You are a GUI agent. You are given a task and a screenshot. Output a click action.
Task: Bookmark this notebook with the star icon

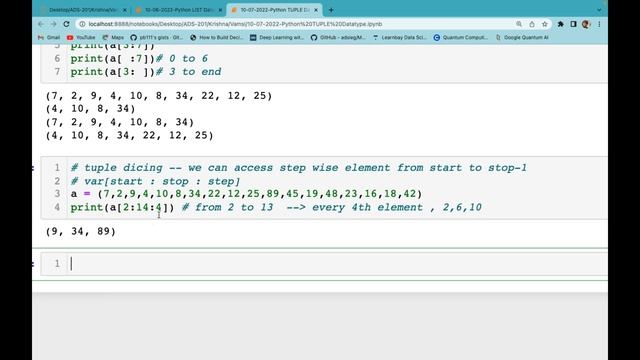click(x=544, y=24)
